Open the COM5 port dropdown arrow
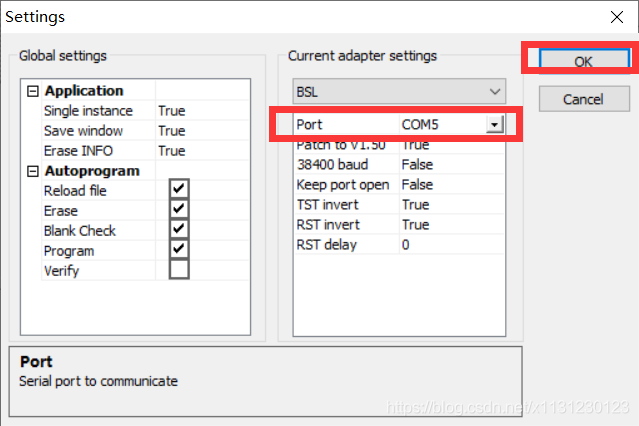Image resolution: width=639 pixels, height=426 pixels. (493, 125)
